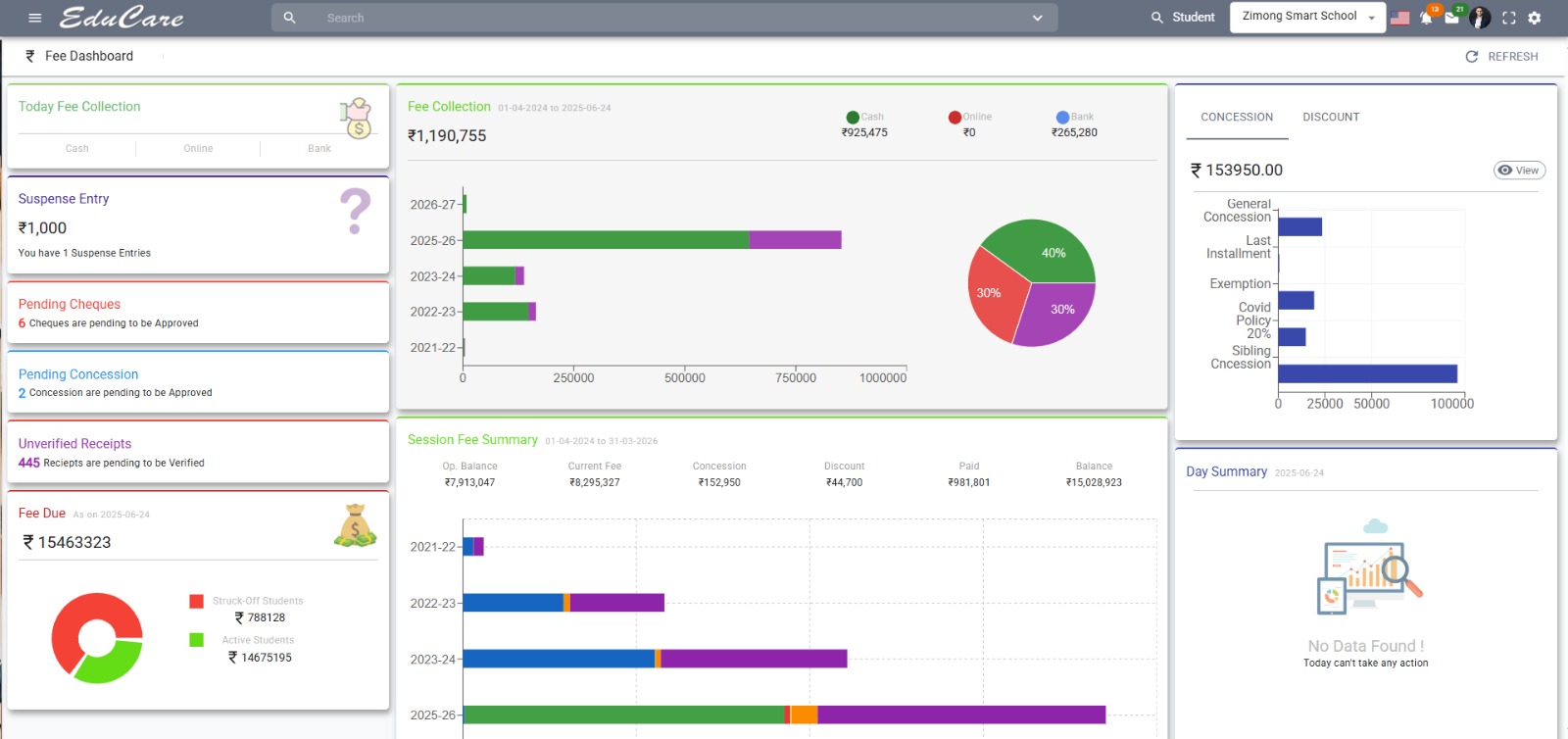Expand the search bar dropdown arrow
Viewport: 1568px width, 739px height.
pyautogui.click(x=1038, y=18)
